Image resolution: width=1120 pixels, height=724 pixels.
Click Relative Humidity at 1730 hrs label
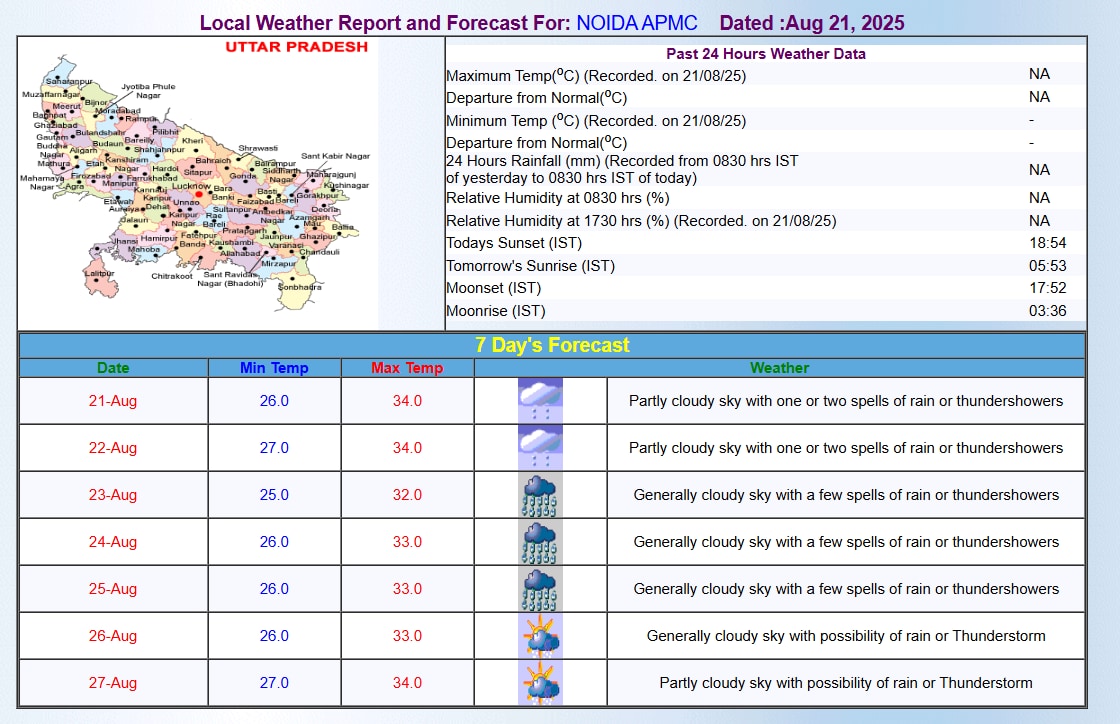(x=641, y=221)
